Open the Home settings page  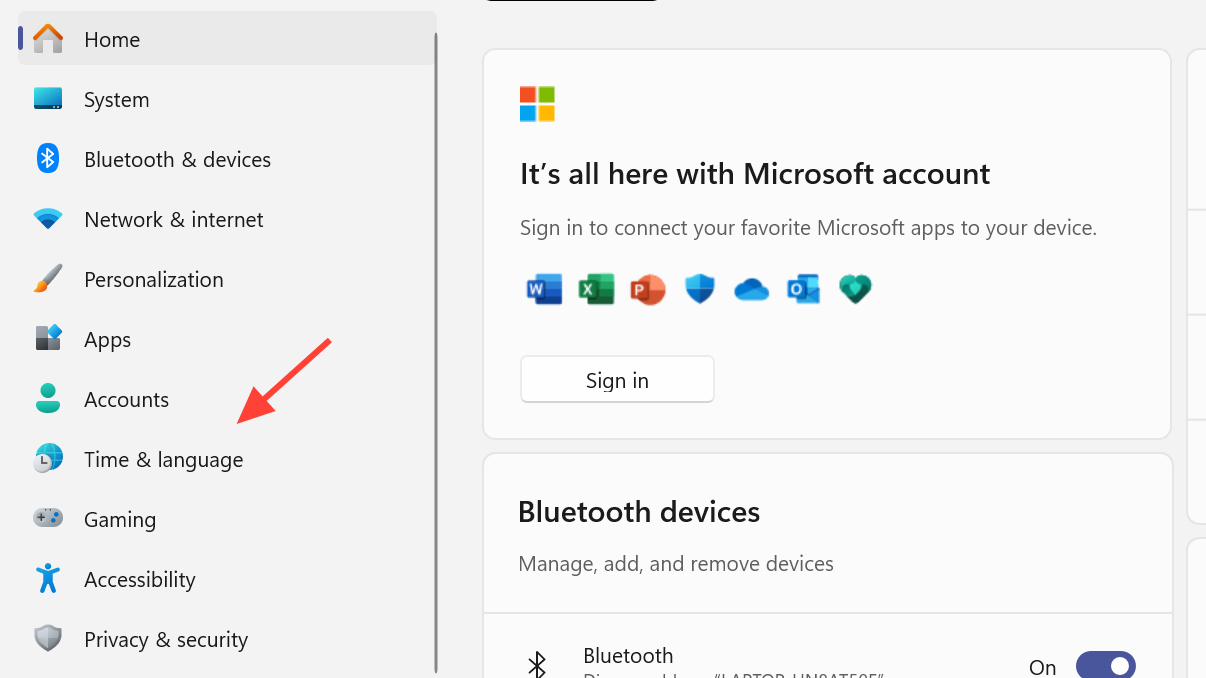pos(227,39)
